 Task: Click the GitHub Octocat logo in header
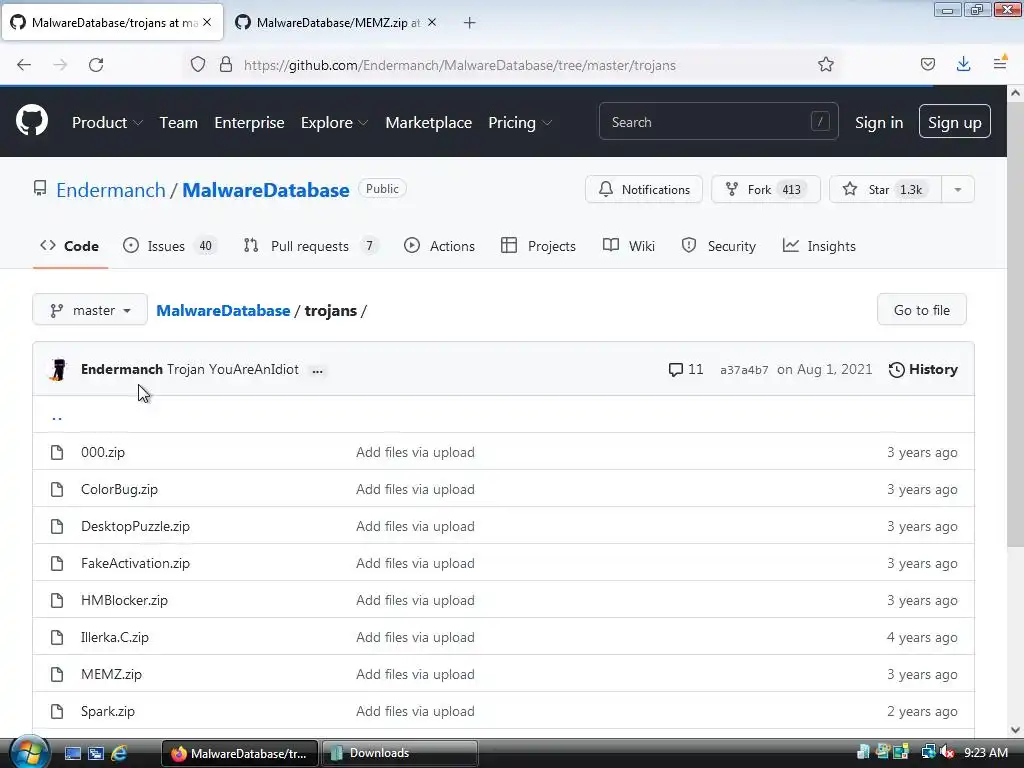click(x=32, y=121)
